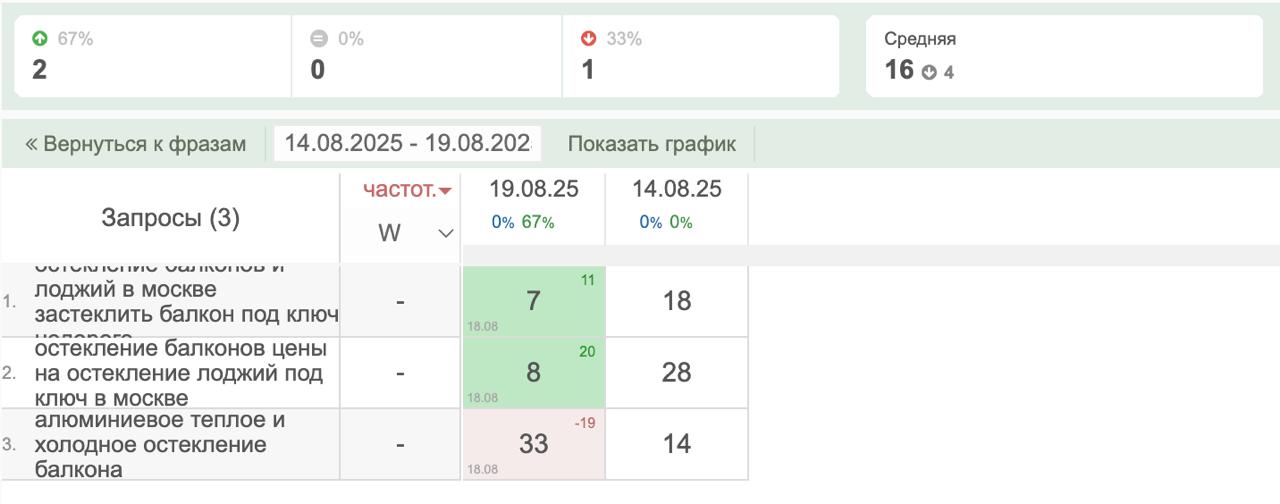Click the green cell with position 8
Screen dimensions: 1280x504
(533, 373)
